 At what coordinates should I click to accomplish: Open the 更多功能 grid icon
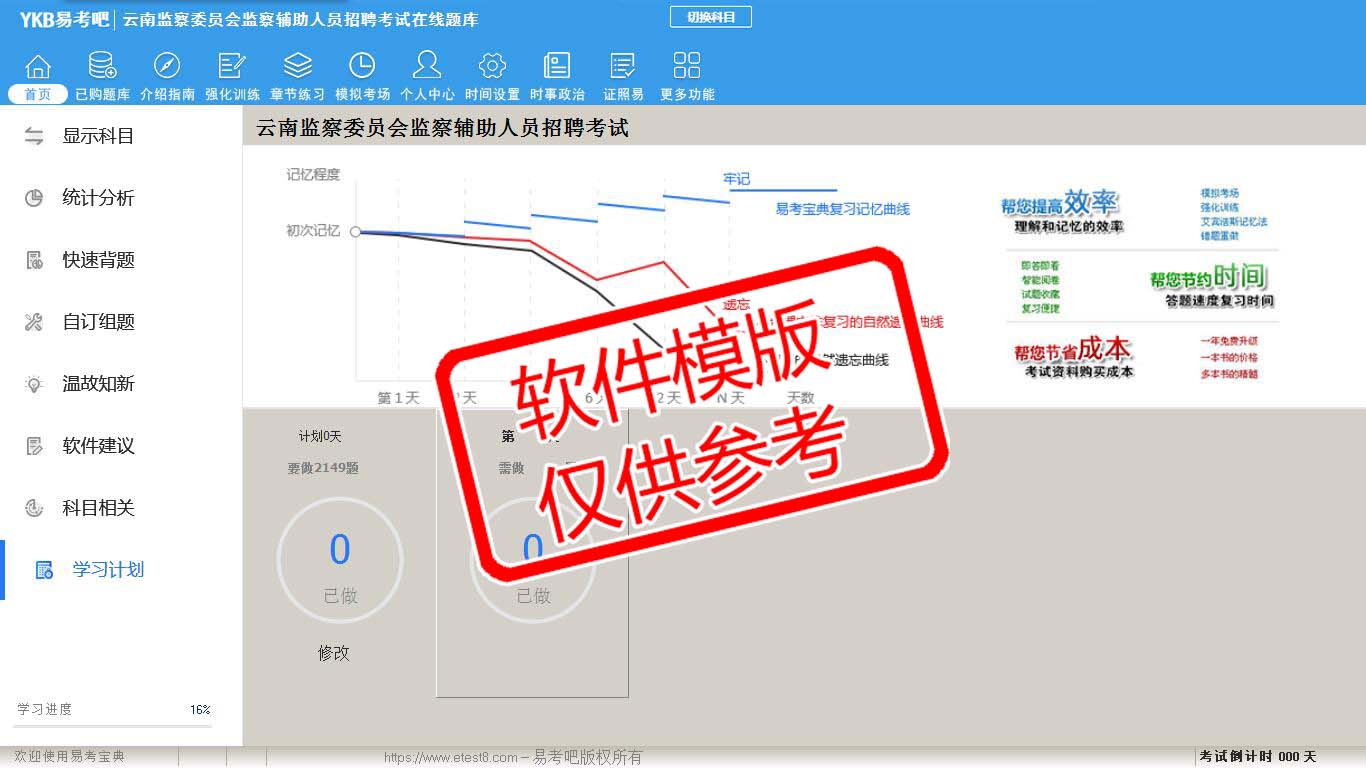coord(687,66)
